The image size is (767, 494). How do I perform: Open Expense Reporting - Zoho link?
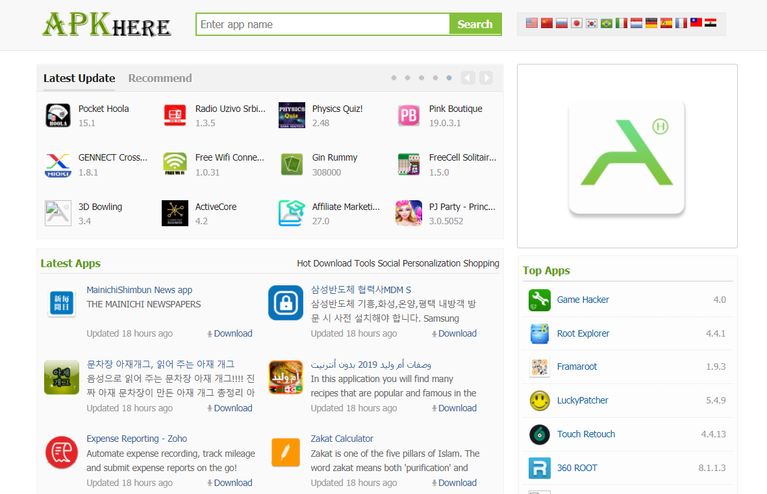coord(137,438)
